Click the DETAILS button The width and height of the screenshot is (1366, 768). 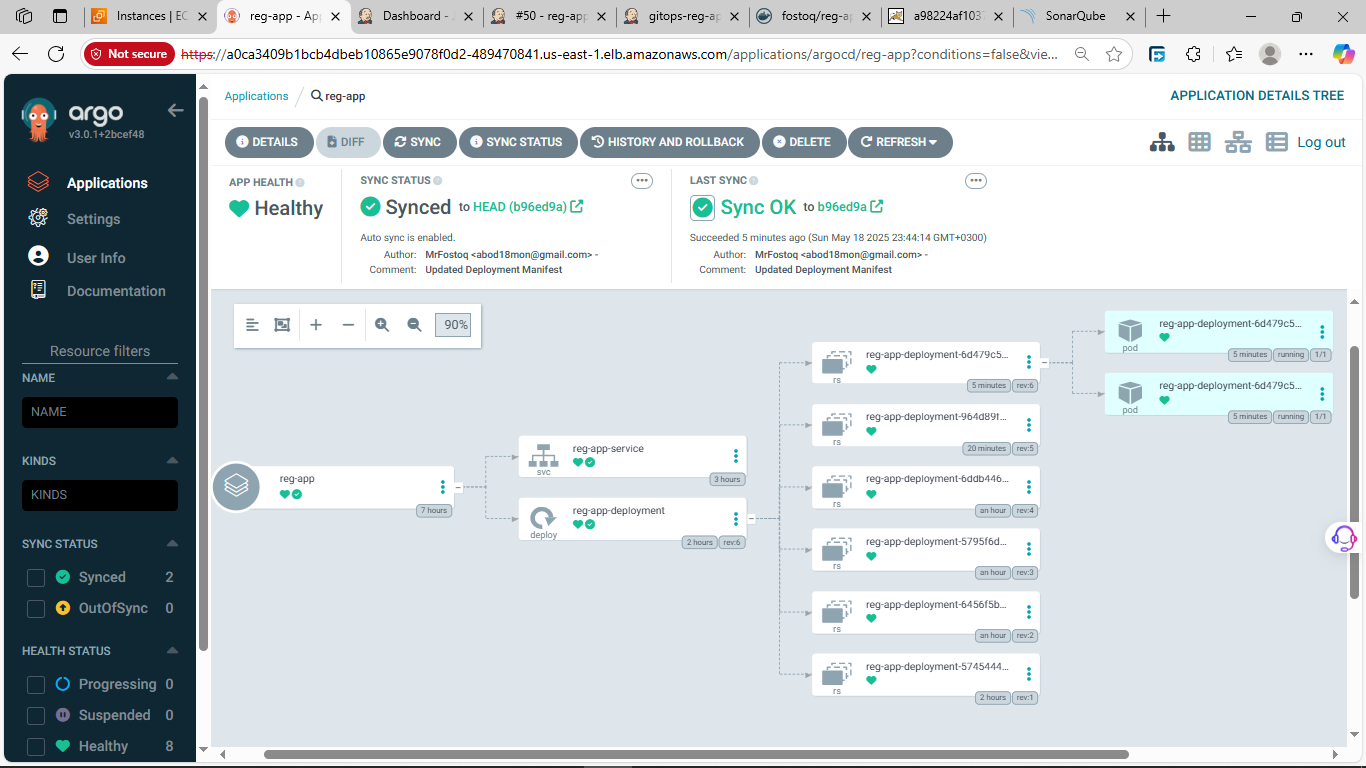267,142
